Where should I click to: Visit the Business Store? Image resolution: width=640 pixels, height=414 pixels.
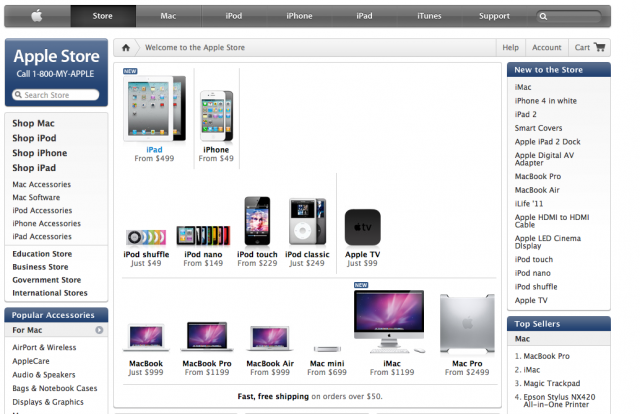point(40,267)
